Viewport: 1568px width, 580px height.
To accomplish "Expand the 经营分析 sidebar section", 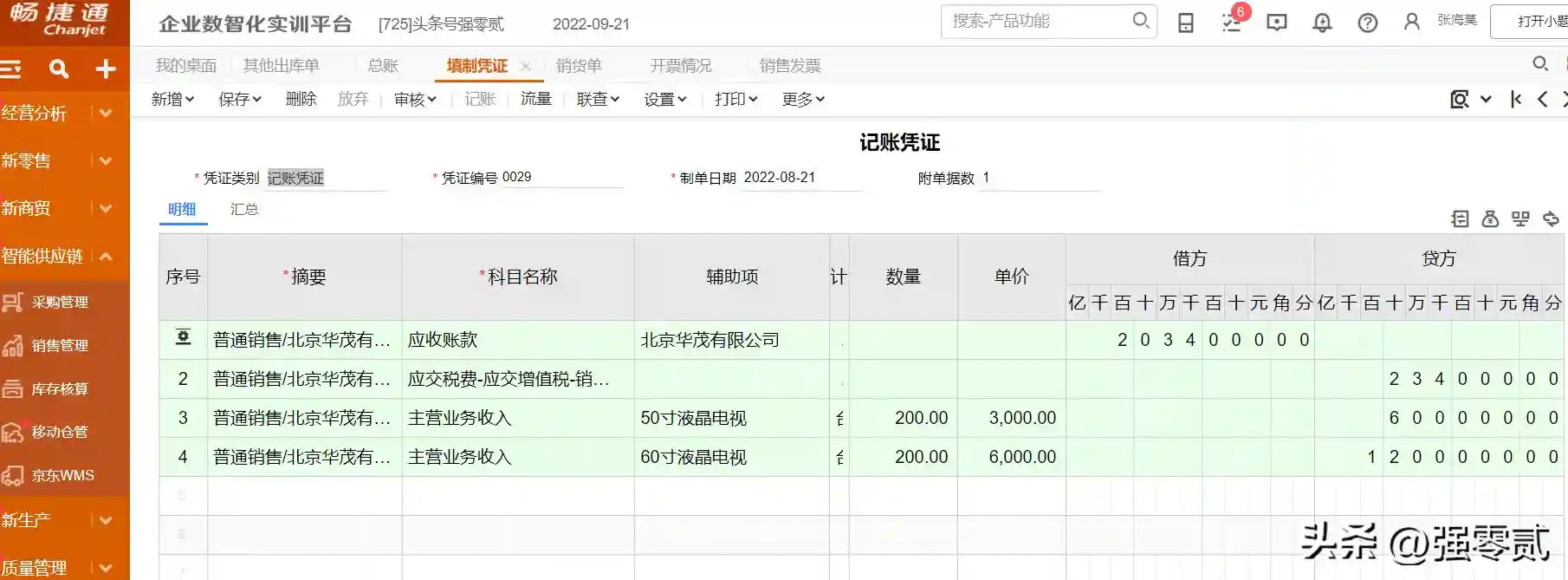I will (106, 113).
